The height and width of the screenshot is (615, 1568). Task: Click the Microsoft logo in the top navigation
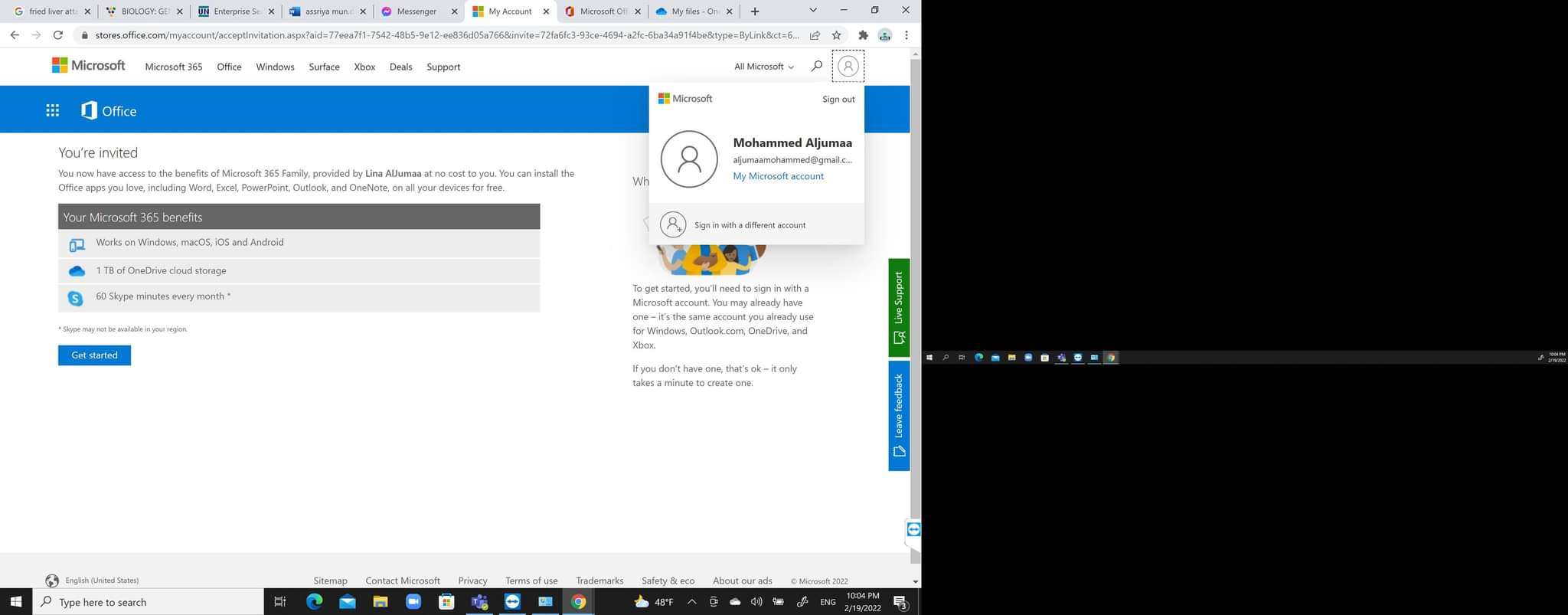pyautogui.click(x=89, y=66)
